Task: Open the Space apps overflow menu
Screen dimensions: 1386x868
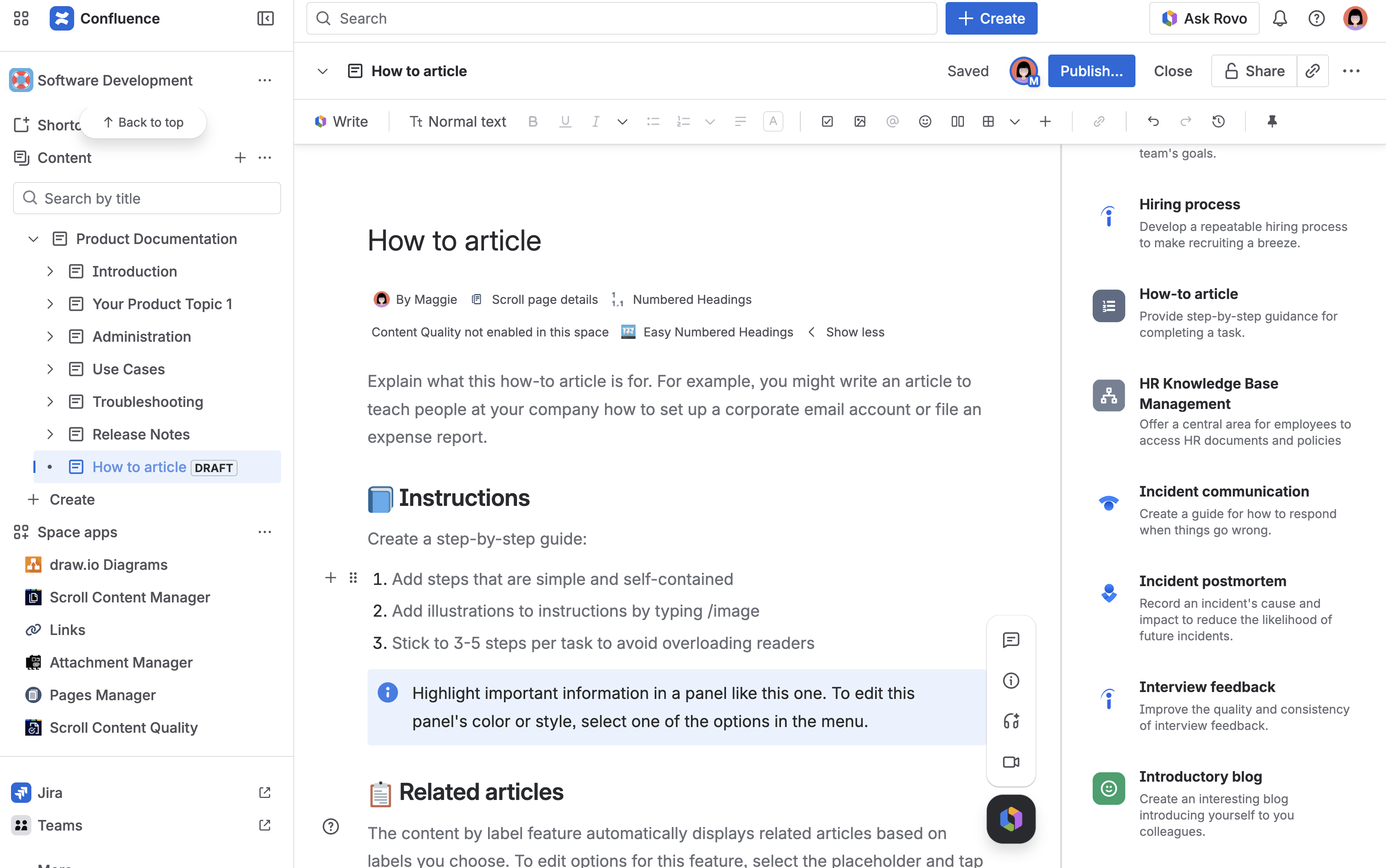Action: tap(265, 532)
